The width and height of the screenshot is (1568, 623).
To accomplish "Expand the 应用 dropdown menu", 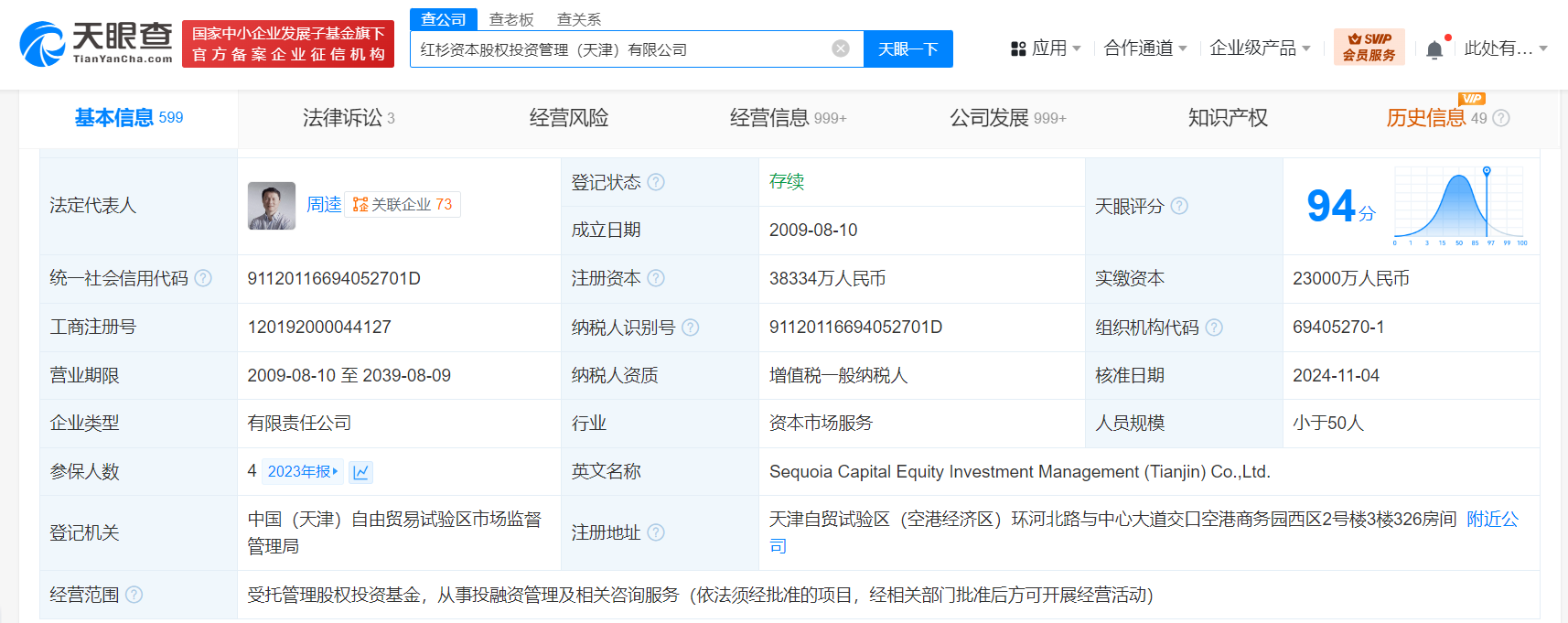I will point(1046,48).
